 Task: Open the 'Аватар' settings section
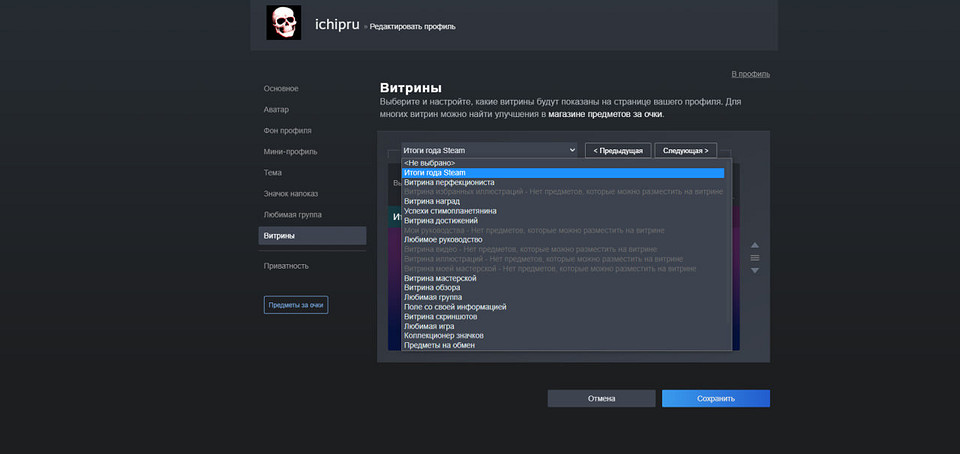pyautogui.click(x=276, y=110)
